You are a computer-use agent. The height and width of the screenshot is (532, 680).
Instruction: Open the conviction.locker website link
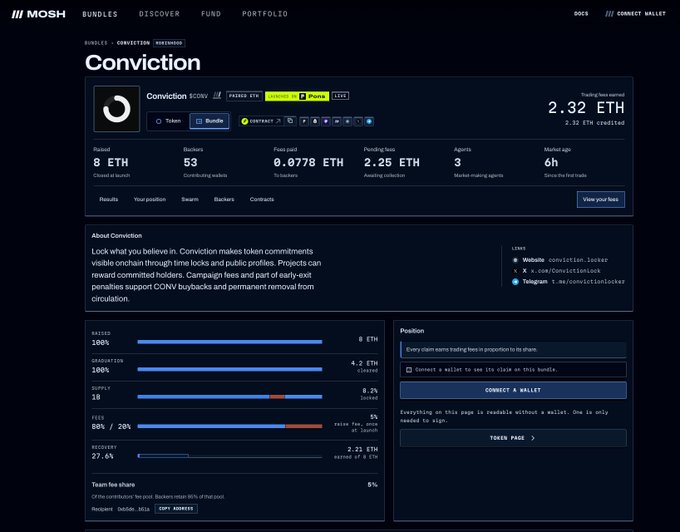tap(578, 260)
